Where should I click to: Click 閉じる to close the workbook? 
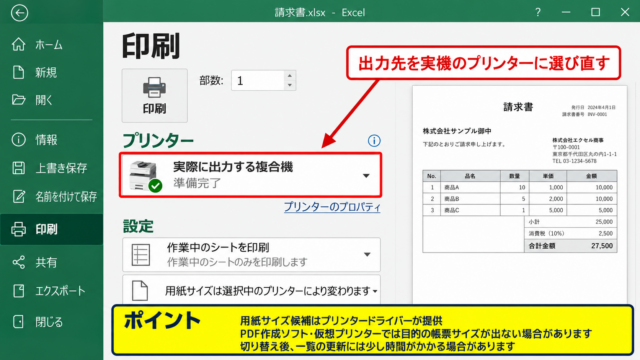51,322
